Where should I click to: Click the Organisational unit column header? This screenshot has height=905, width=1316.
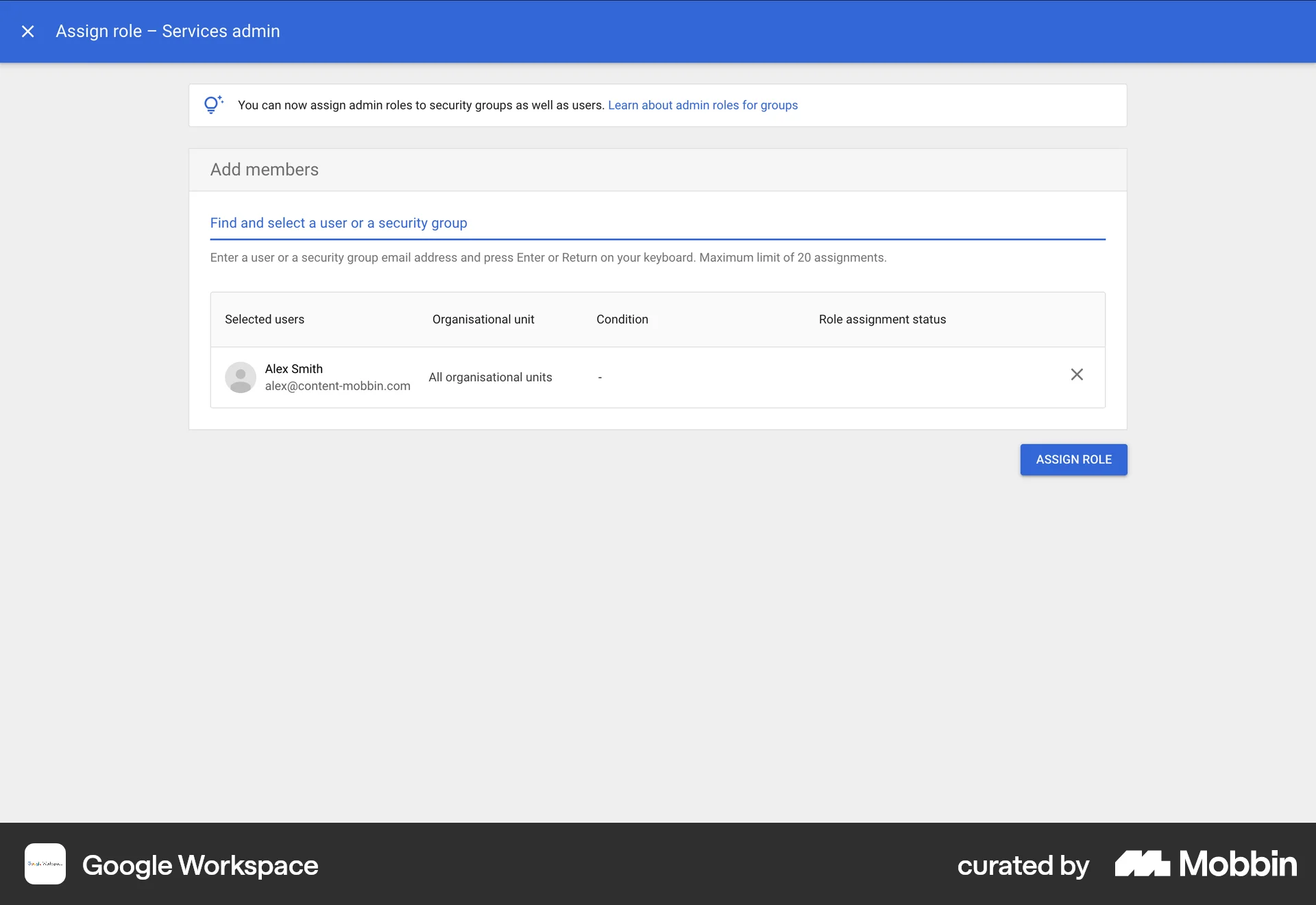[483, 319]
